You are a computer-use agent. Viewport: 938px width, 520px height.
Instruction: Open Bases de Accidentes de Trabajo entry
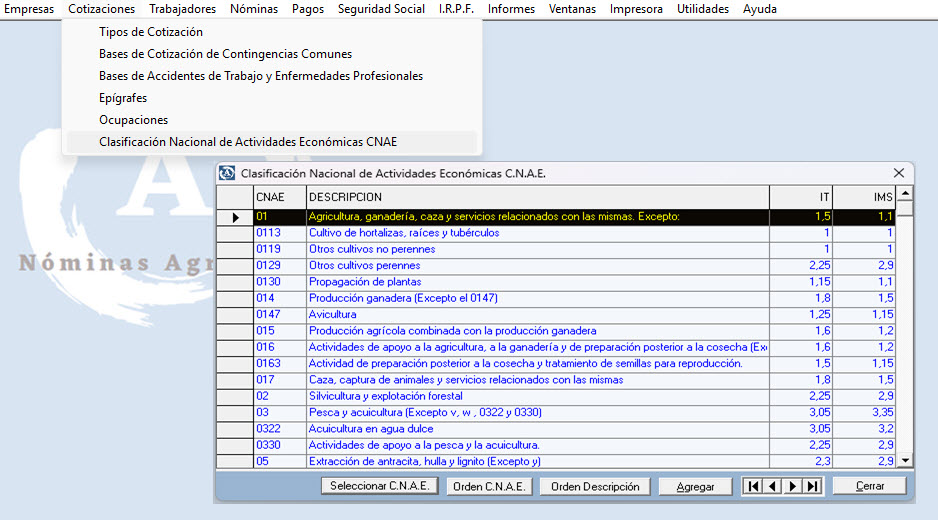click(261, 76)
